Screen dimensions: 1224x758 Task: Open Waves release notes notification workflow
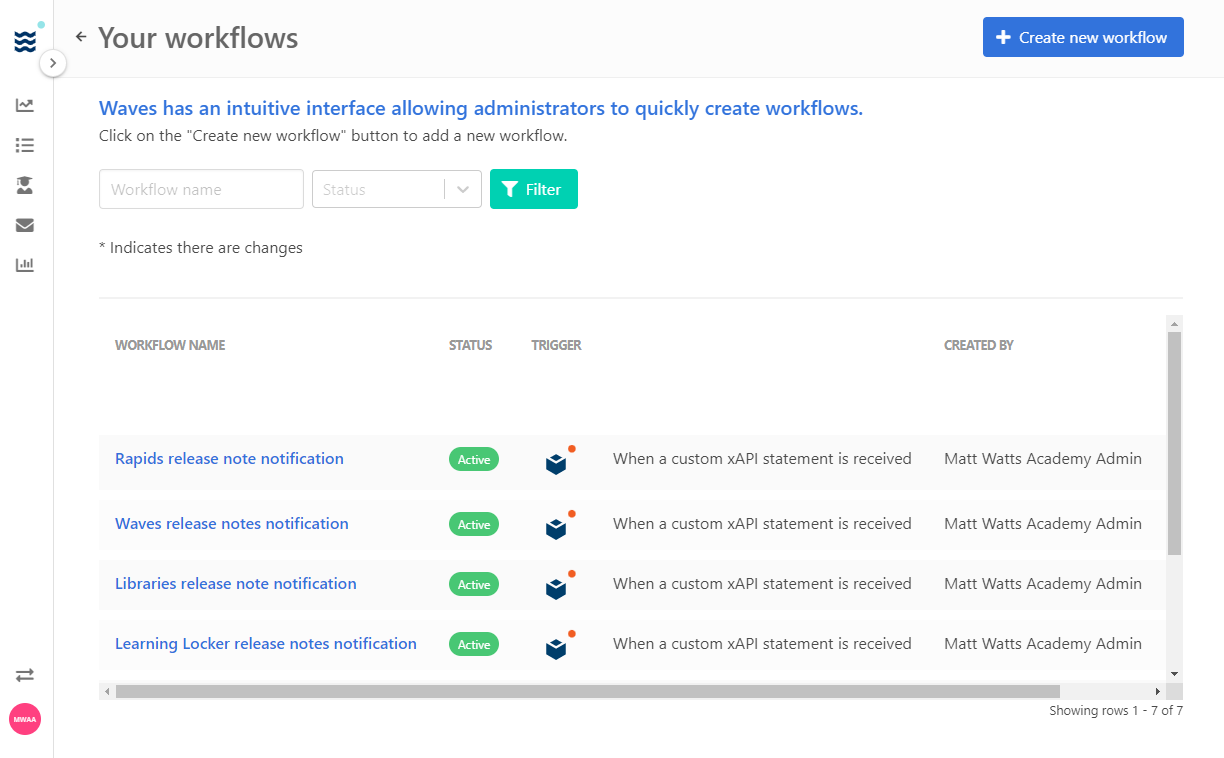232,524
